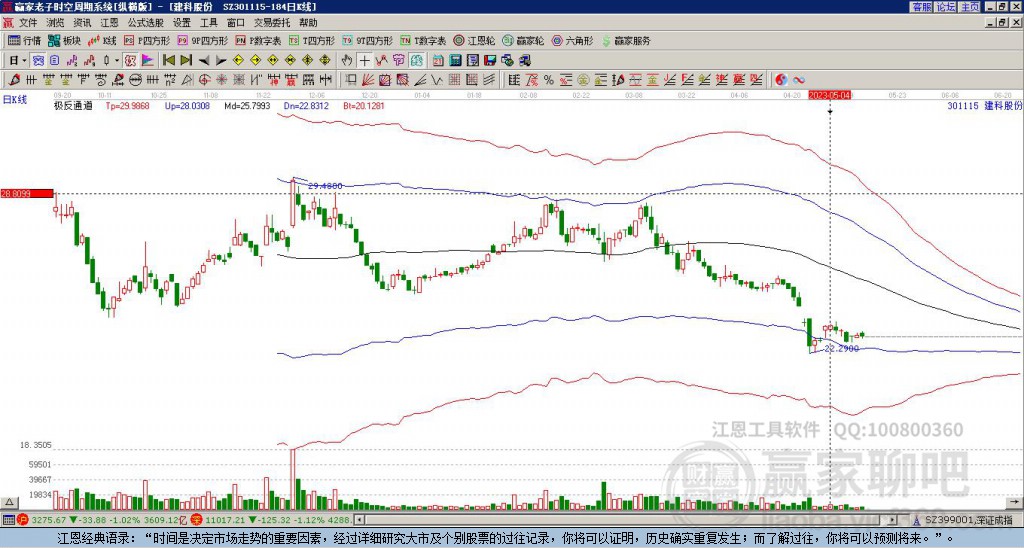The height and width of the screenshot is (548, 1024).
Task: Click the calculator icon in toolbar
Action: click(x=455, y=61)
